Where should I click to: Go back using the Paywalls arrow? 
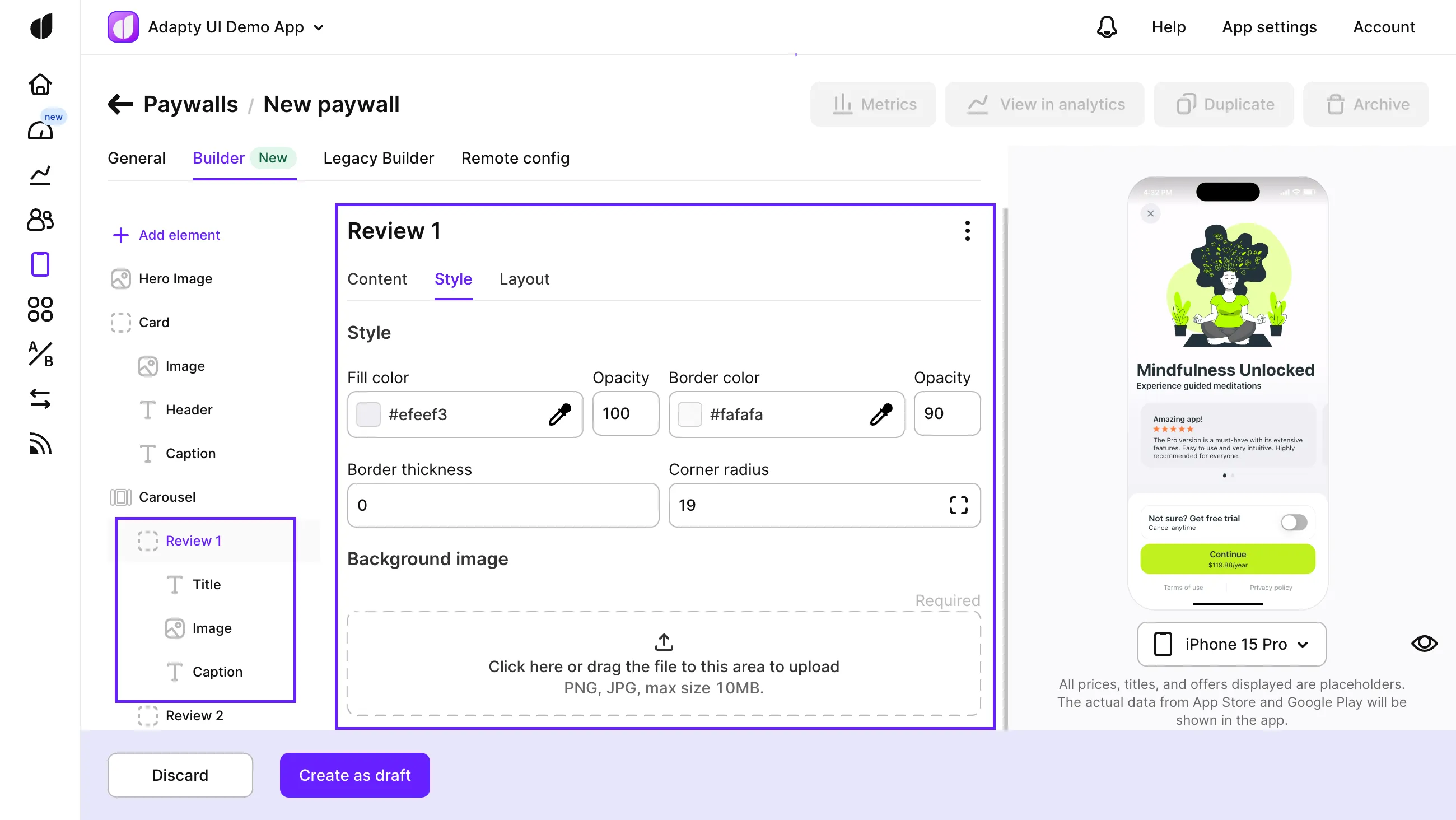coord(120,104)
